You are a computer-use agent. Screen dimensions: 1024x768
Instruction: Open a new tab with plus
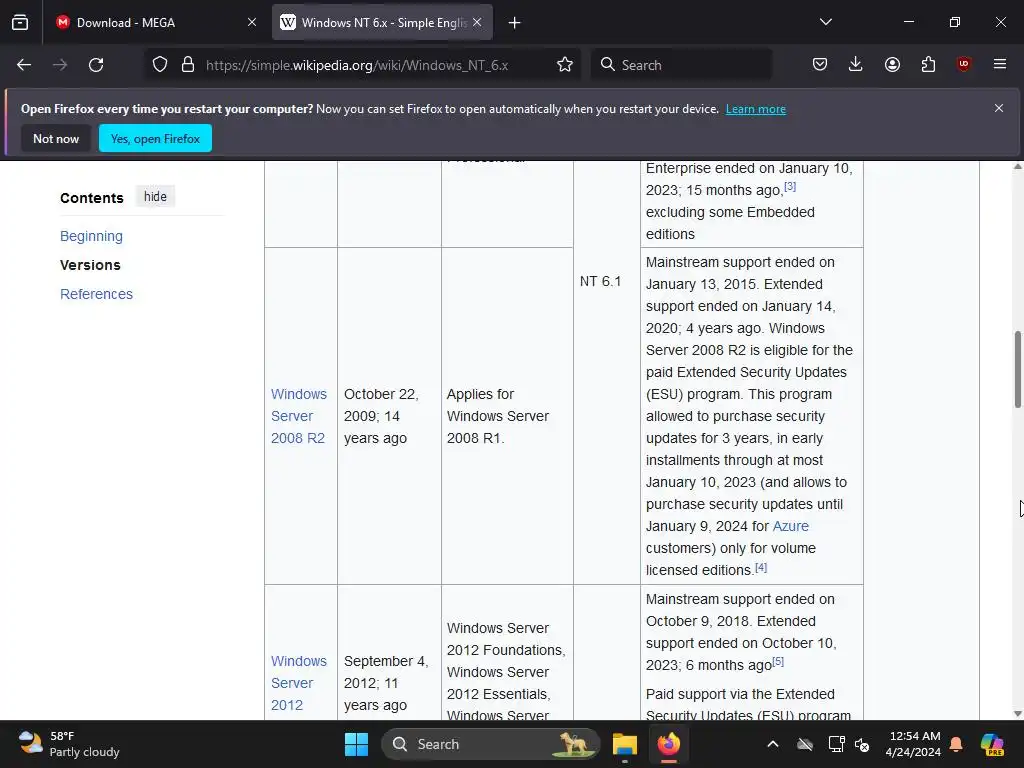coord(515,23)
